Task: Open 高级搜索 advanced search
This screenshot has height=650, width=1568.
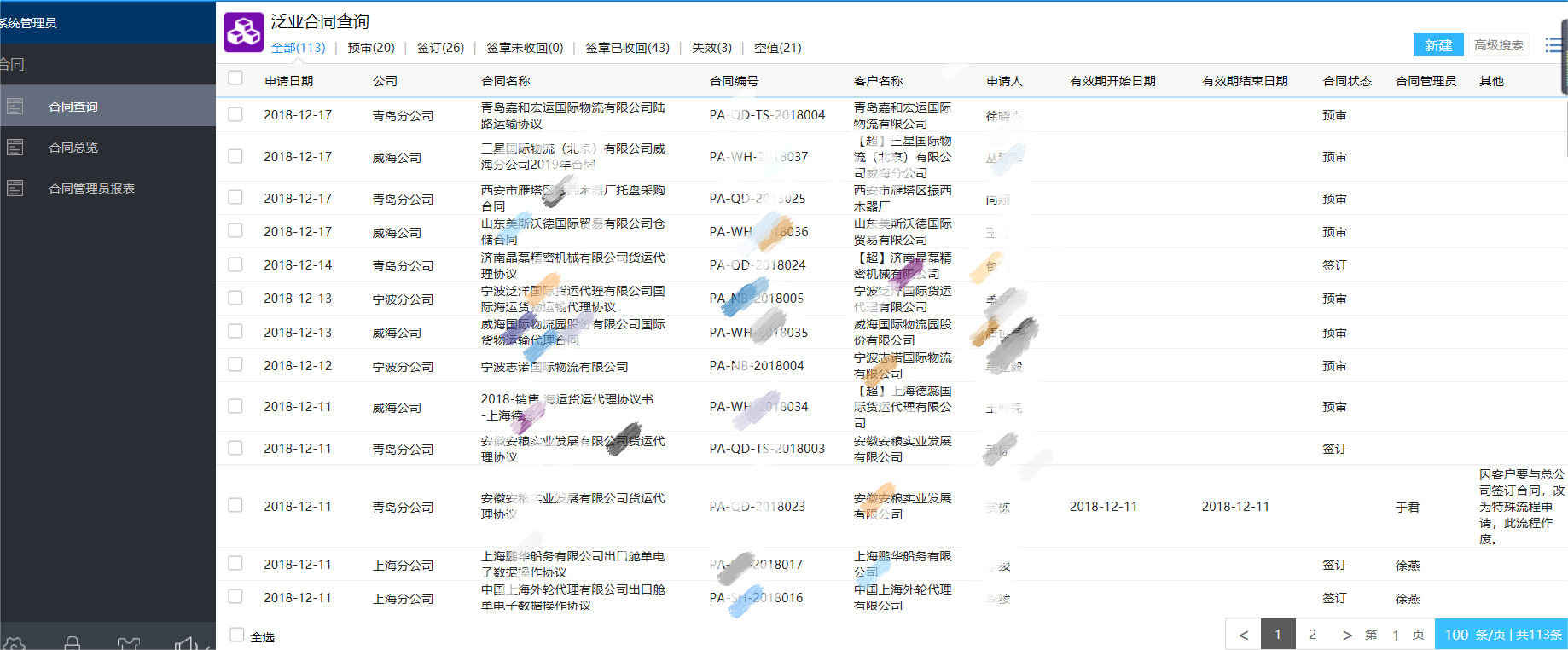Action: pyautogui.click(x=1499, y=45)
